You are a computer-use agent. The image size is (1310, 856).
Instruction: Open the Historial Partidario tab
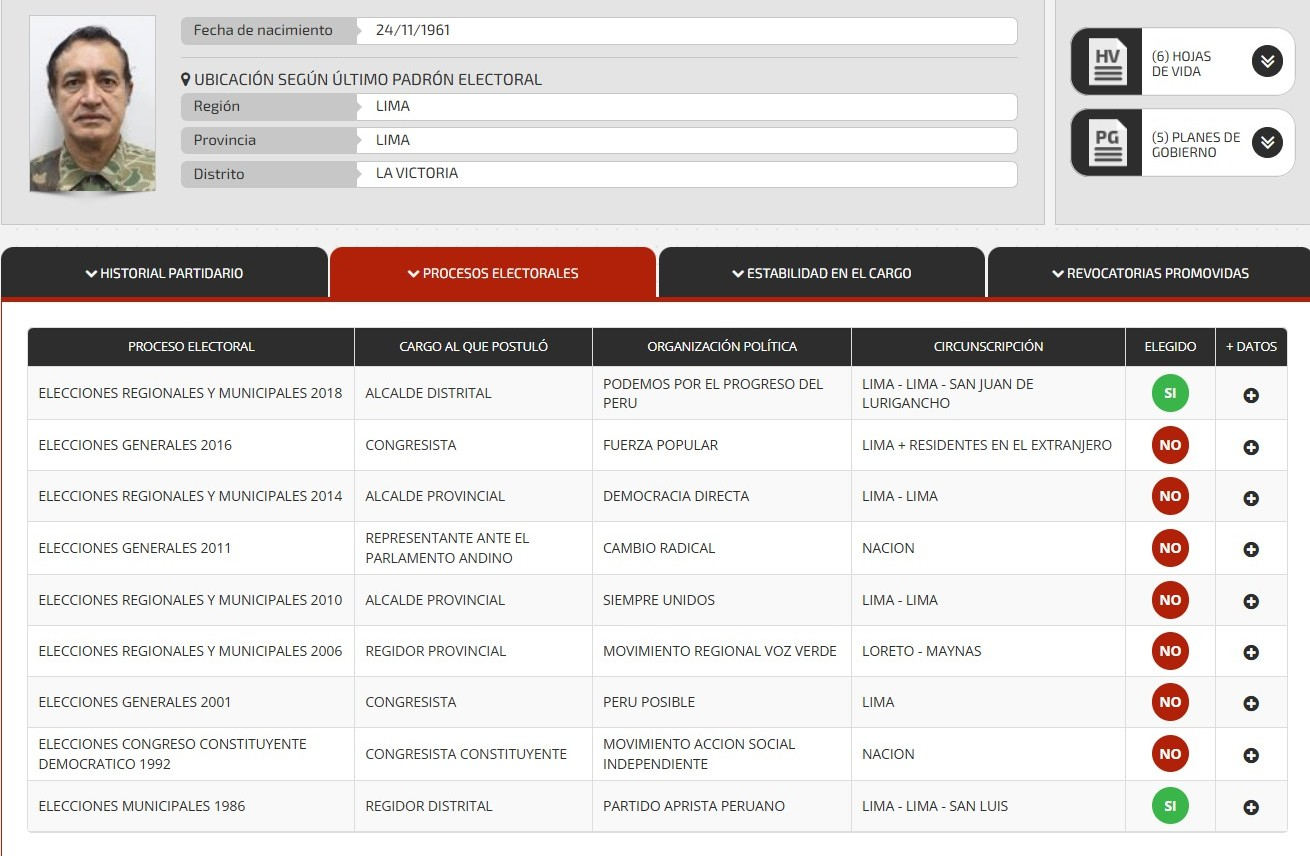[164, 273]
